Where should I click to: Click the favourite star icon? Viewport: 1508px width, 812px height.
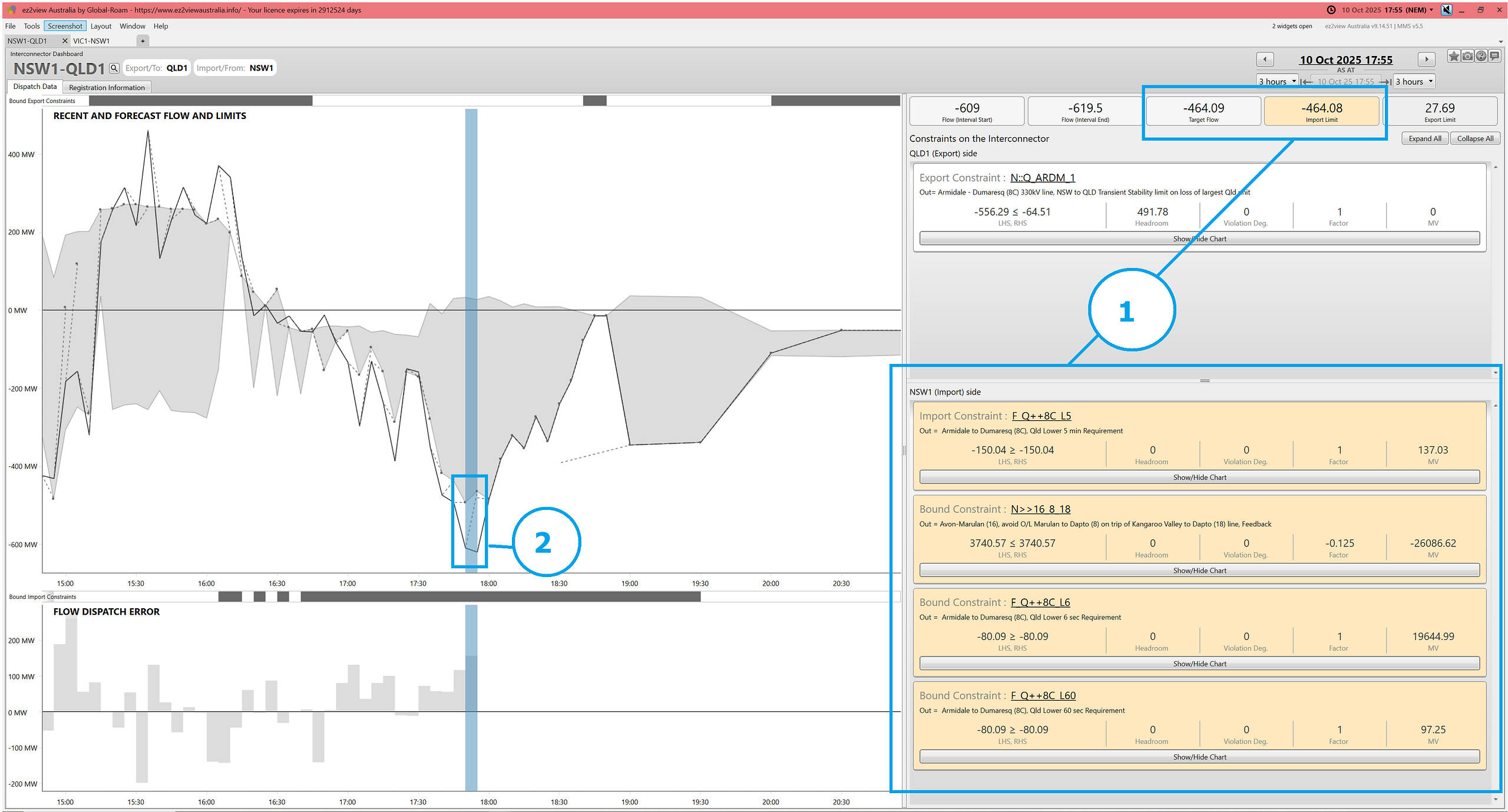pyautogui.click(x=1453, y=57)
